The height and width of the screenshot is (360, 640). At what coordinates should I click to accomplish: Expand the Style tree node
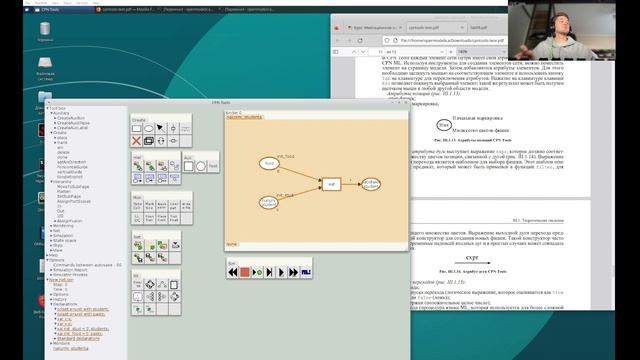pos(51,245)
